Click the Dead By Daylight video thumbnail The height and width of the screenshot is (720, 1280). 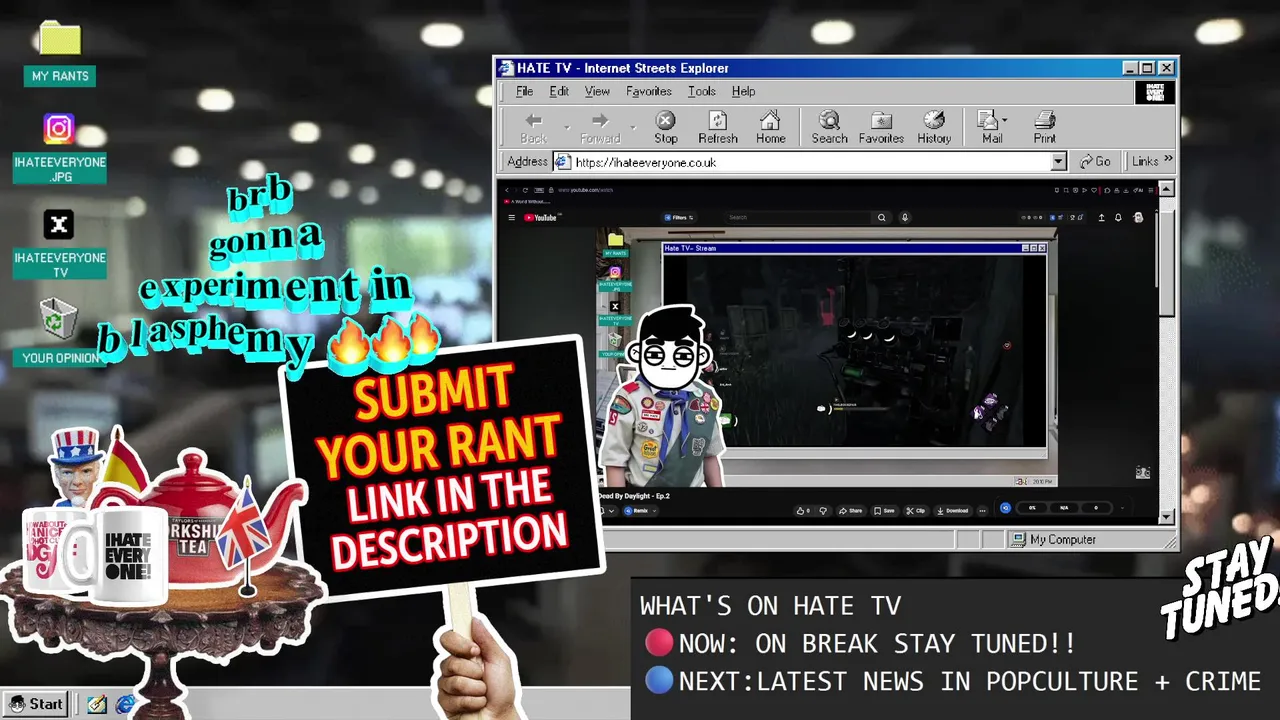826,358
